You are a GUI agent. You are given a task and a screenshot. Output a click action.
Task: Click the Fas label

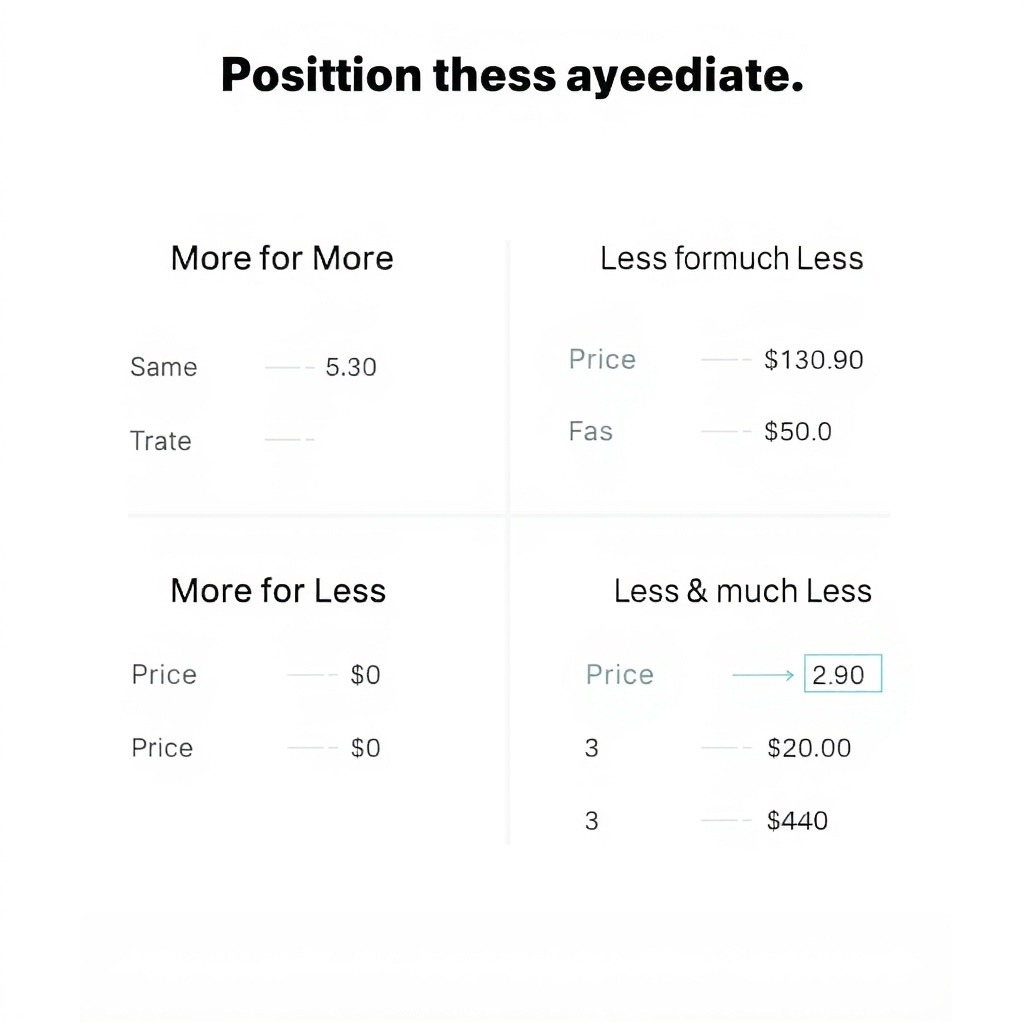(591, 431)
